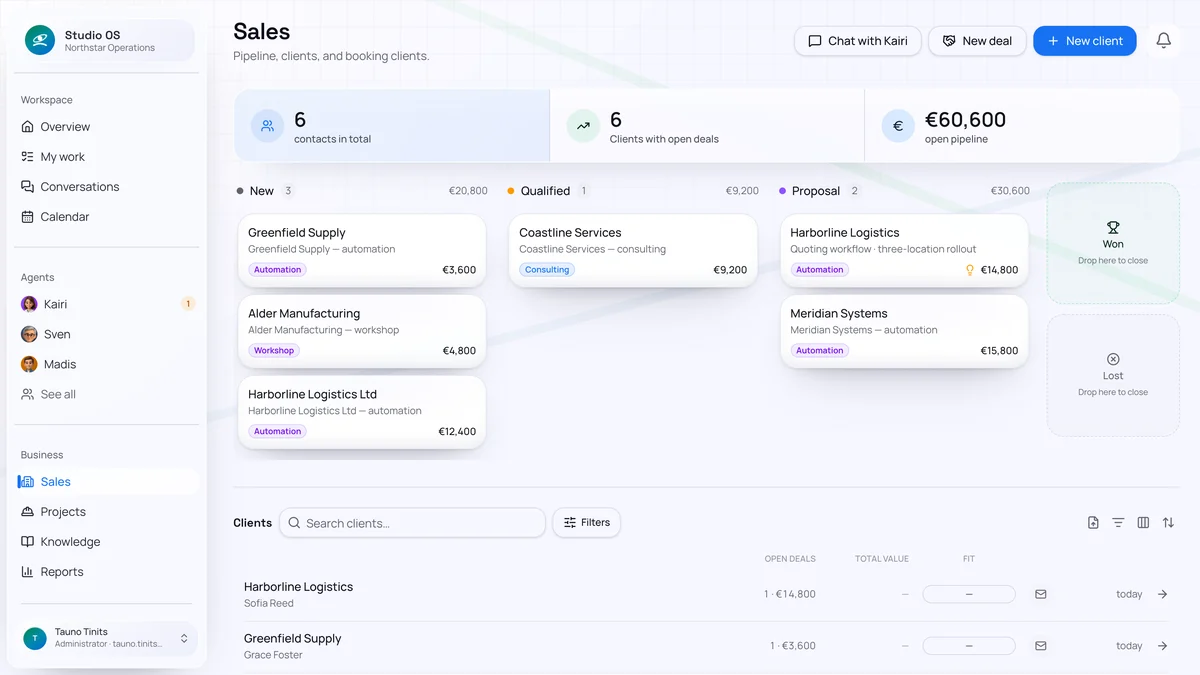Open Calendar in the sidebar
The image size is (1200, 675).
coord(107,217)
